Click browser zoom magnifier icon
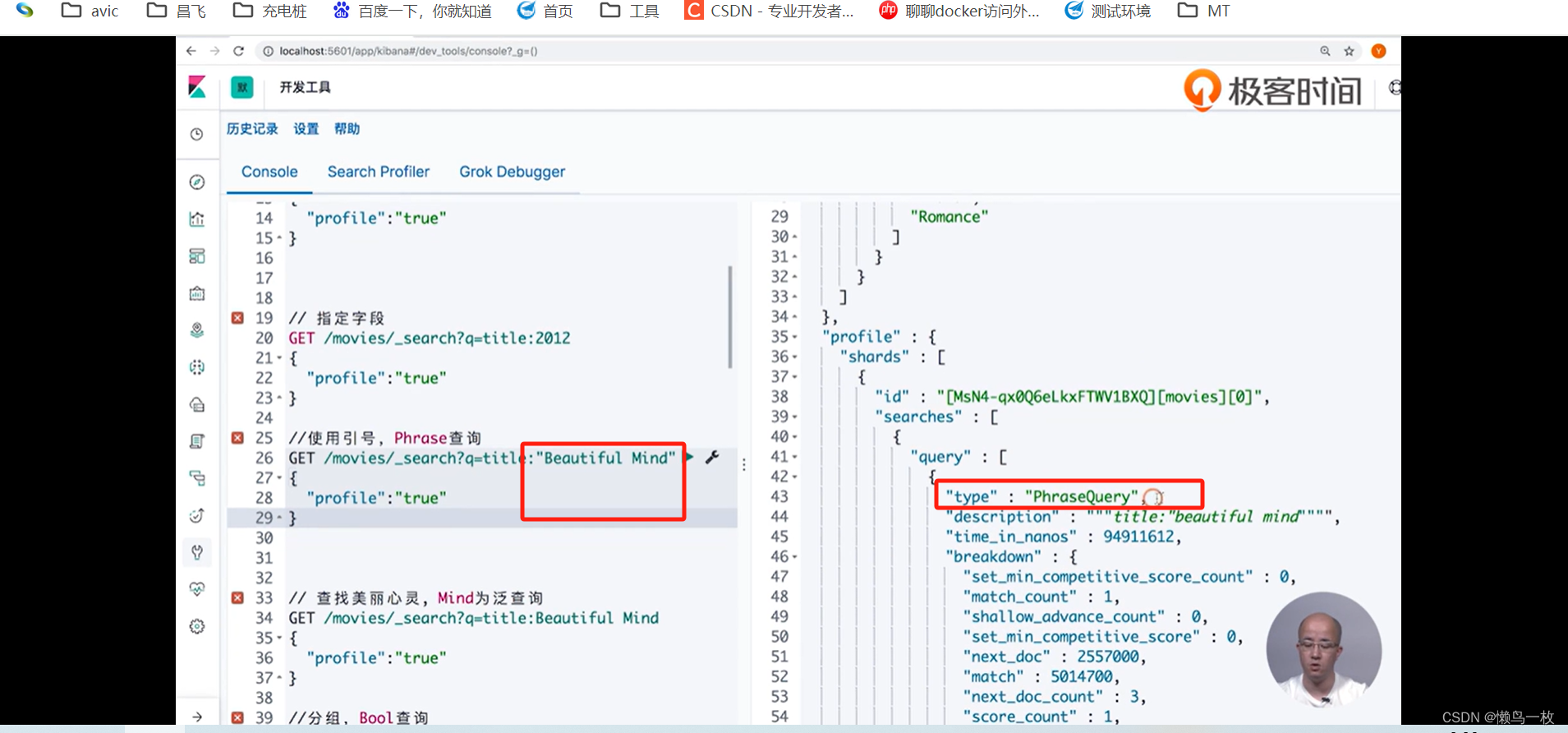Screen dimensions: 1568x733 [x=1325, y=51]
